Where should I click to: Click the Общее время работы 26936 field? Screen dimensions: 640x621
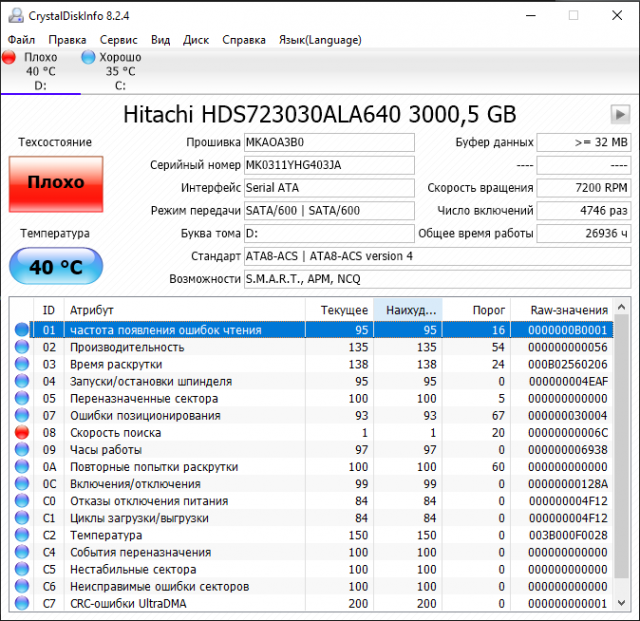(x=584, y=234)
